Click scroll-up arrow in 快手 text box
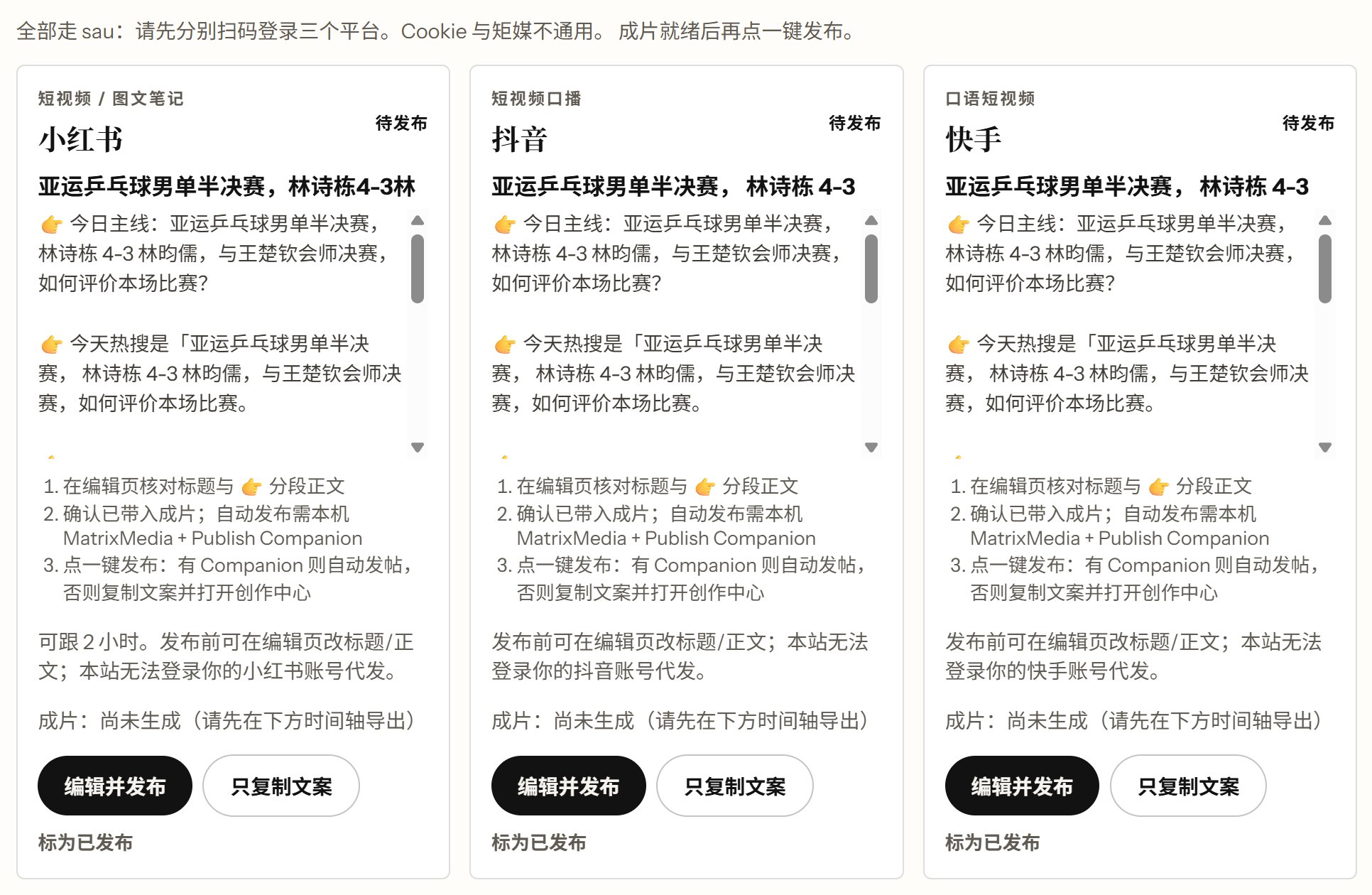 tap(1325, 220)
